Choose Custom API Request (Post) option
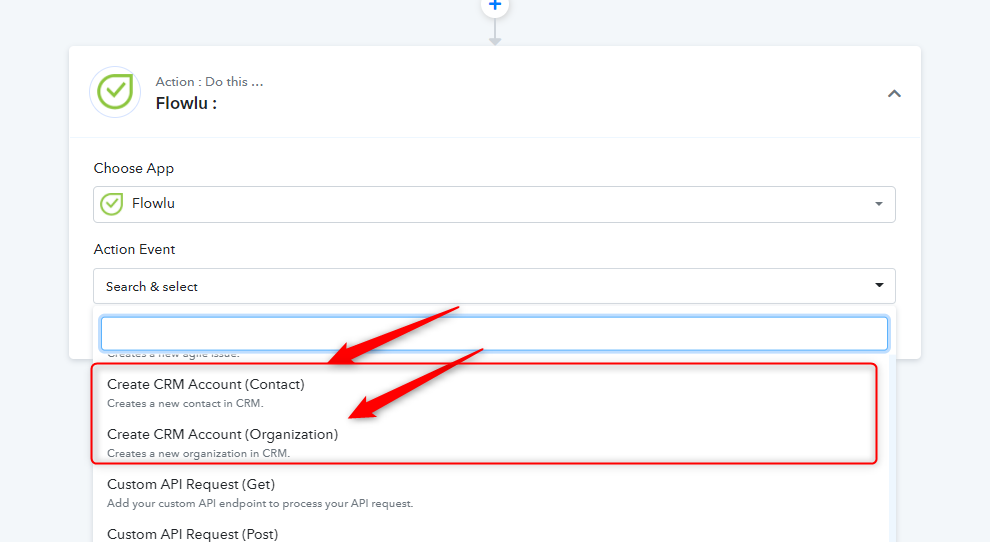Screen dimensions: 990x542 click(x=491, y=533)
